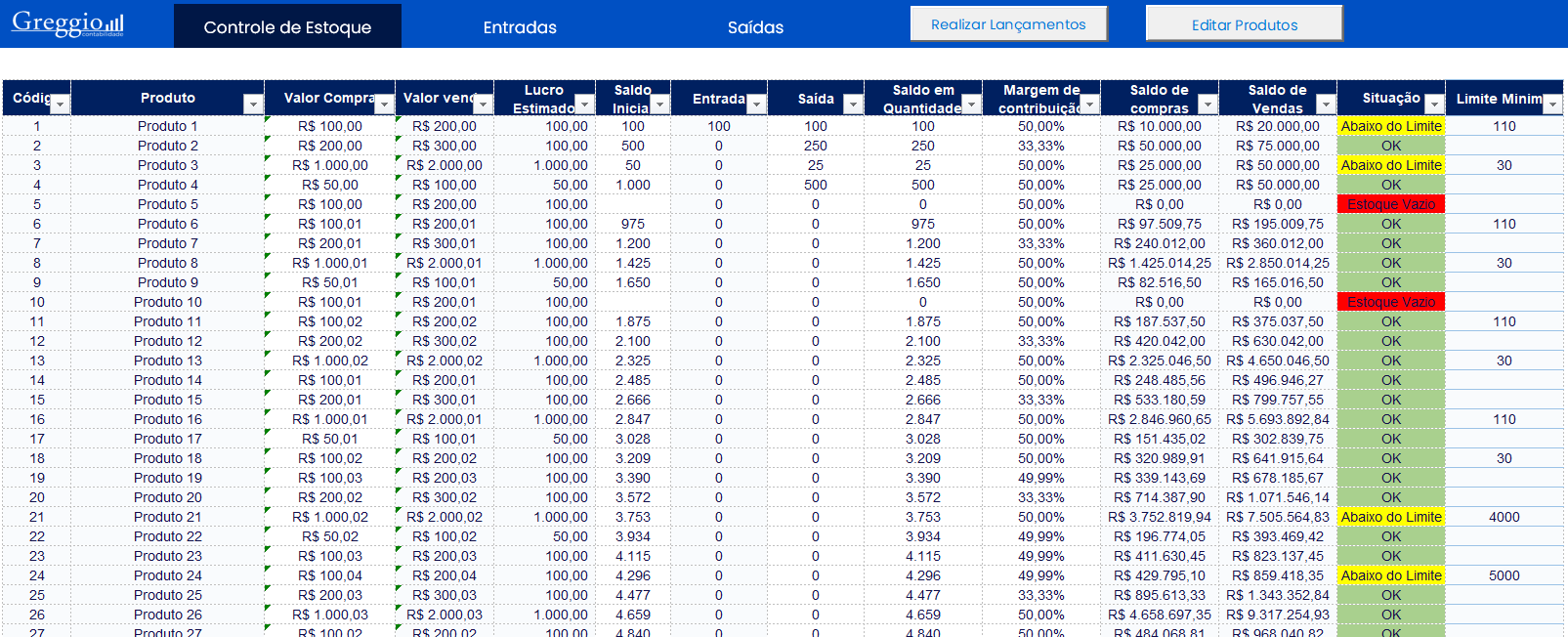Select the R$ 7.505.564,83 cell
The width and height of the screenshot is (1568, 637).
1278,517
